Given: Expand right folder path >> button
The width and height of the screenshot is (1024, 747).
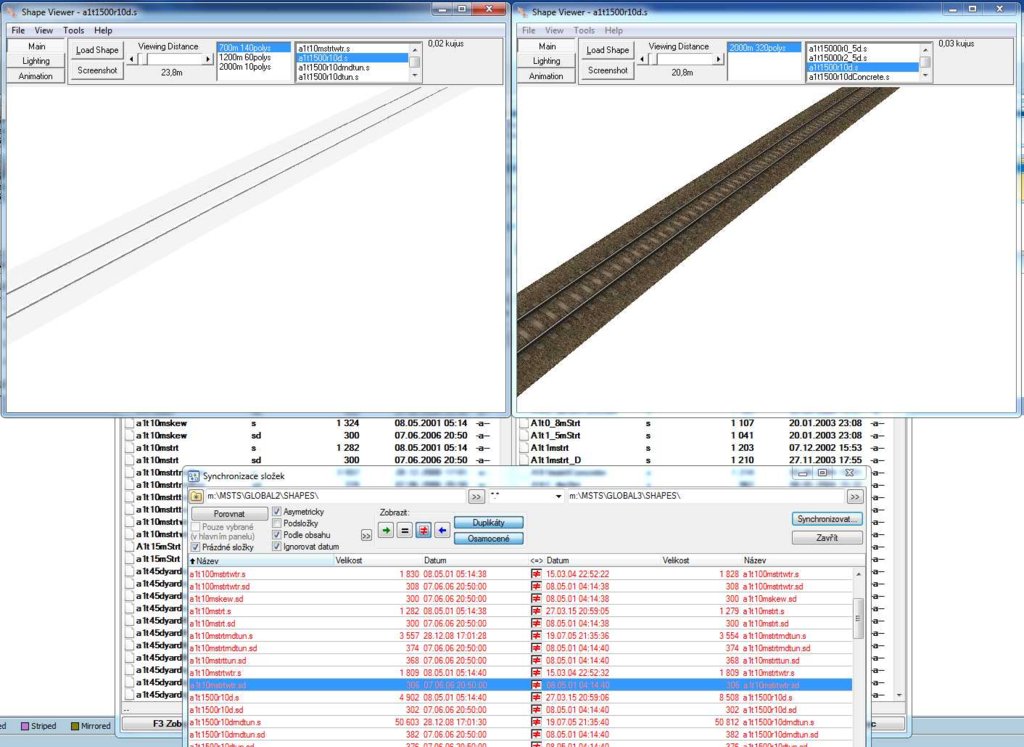Looking at the screenshot, I should point(854,497).
